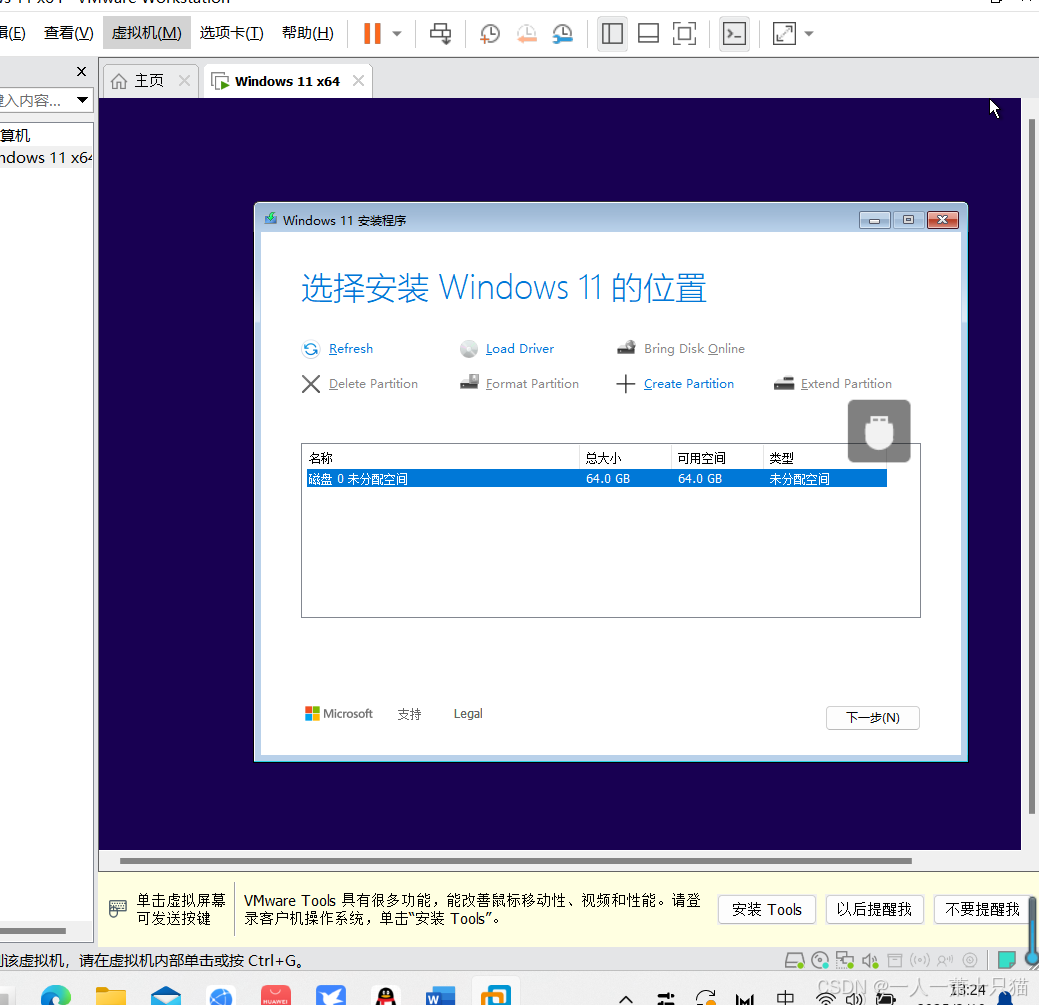
Task: Click the teal message log icon
Action: click(1007, 959)
